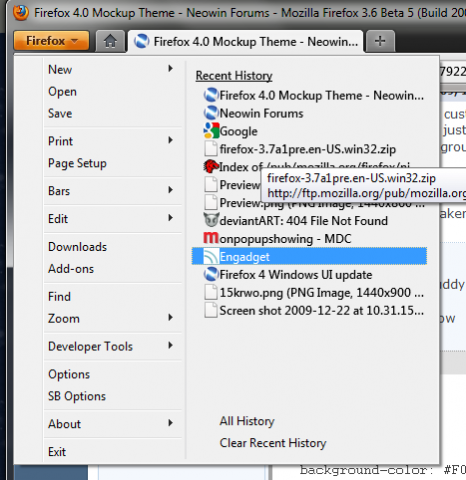Choose Save from the Firefox menu

tap(60, 113)
